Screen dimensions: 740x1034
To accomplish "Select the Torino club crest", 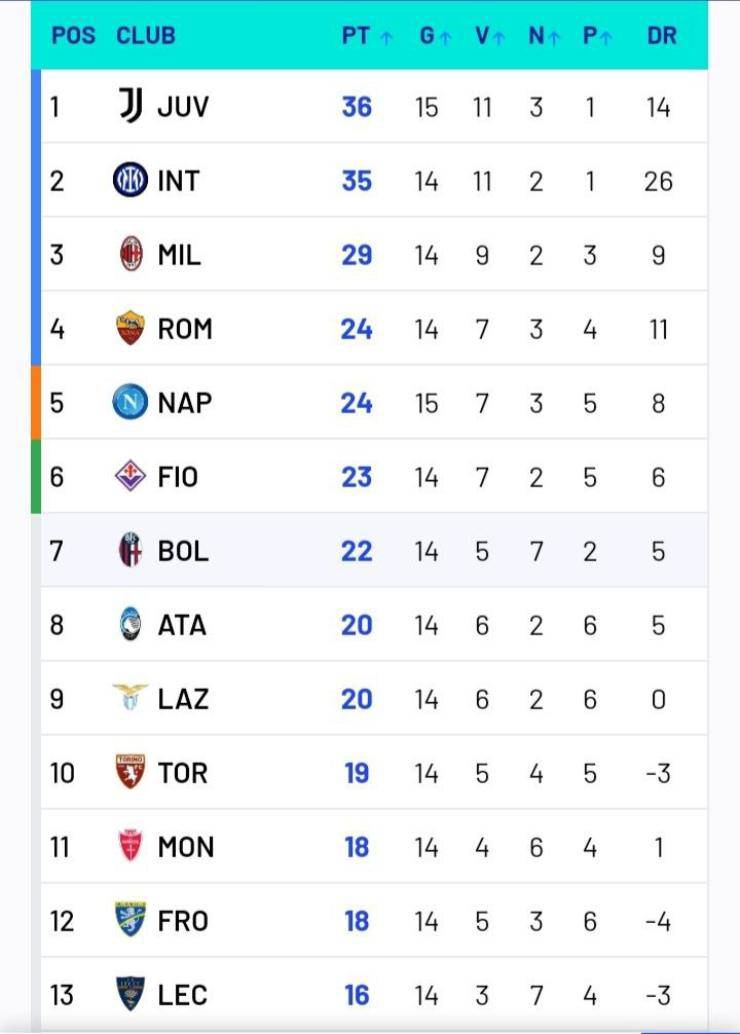I will (x=130, y=773).
